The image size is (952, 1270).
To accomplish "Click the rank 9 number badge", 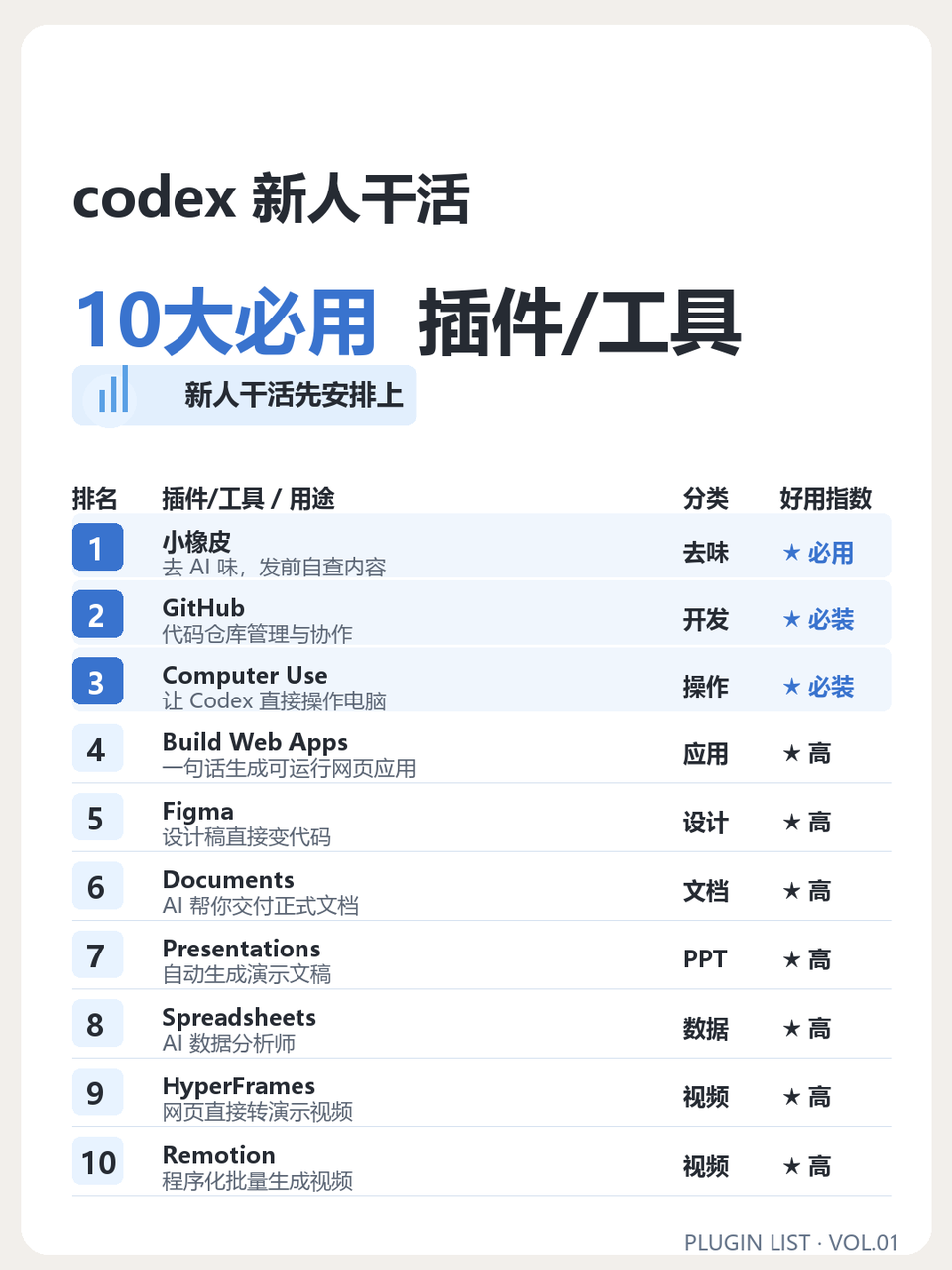I will tap(97, 1092).
